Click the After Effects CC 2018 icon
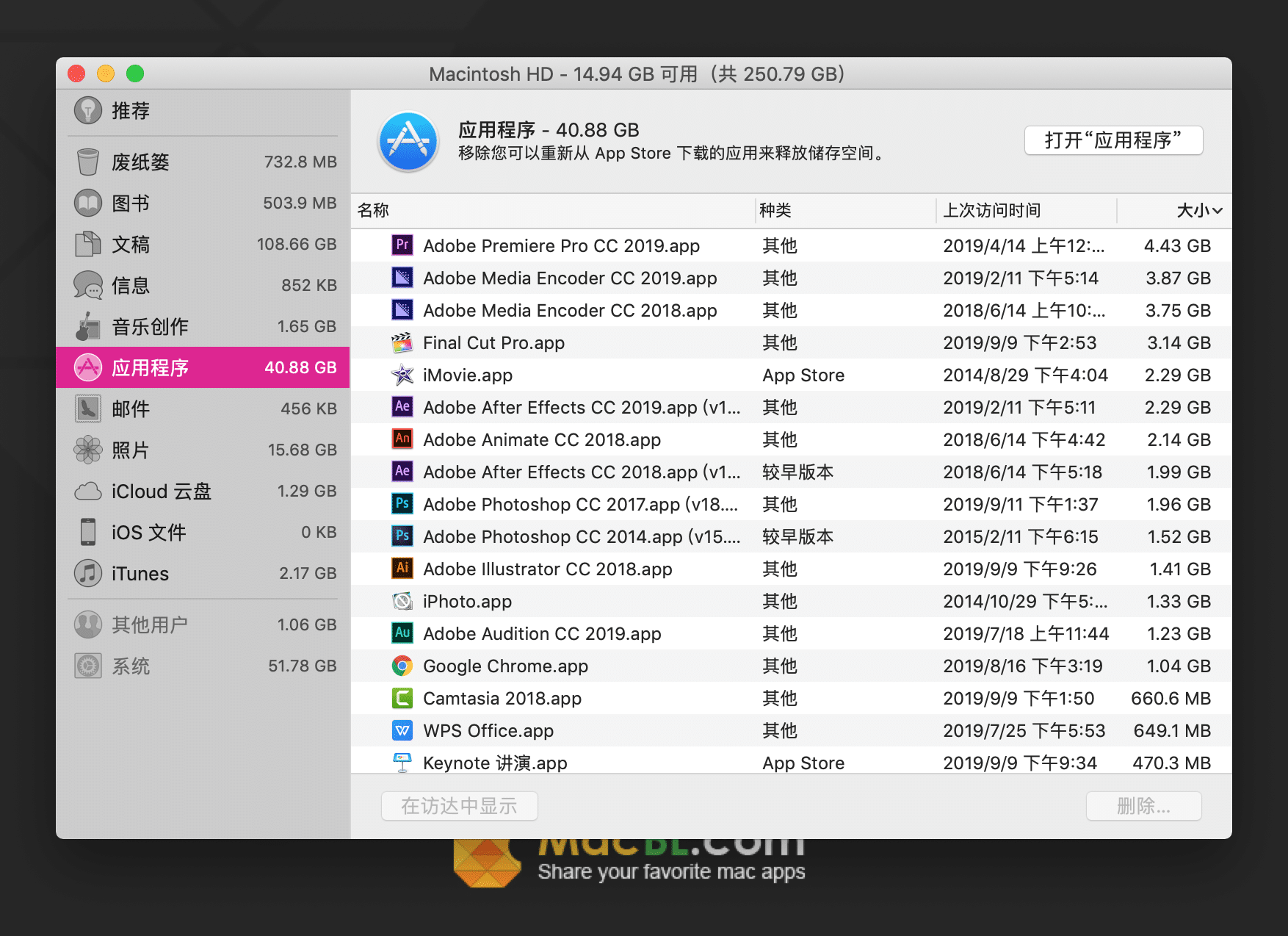 click(402, 472)
